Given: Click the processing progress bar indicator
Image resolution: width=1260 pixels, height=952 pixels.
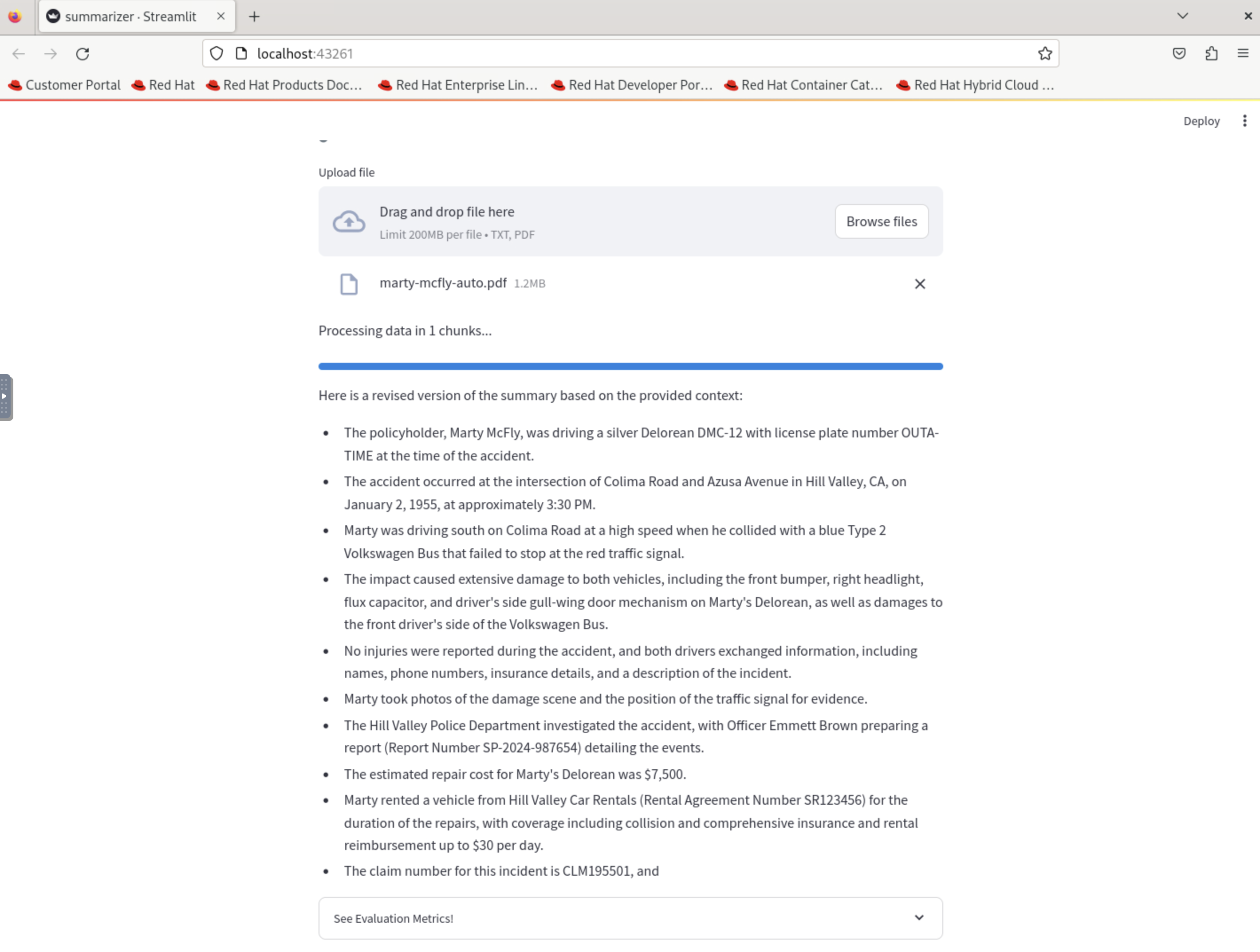Looking at the screenshot, I should (631, 366).
